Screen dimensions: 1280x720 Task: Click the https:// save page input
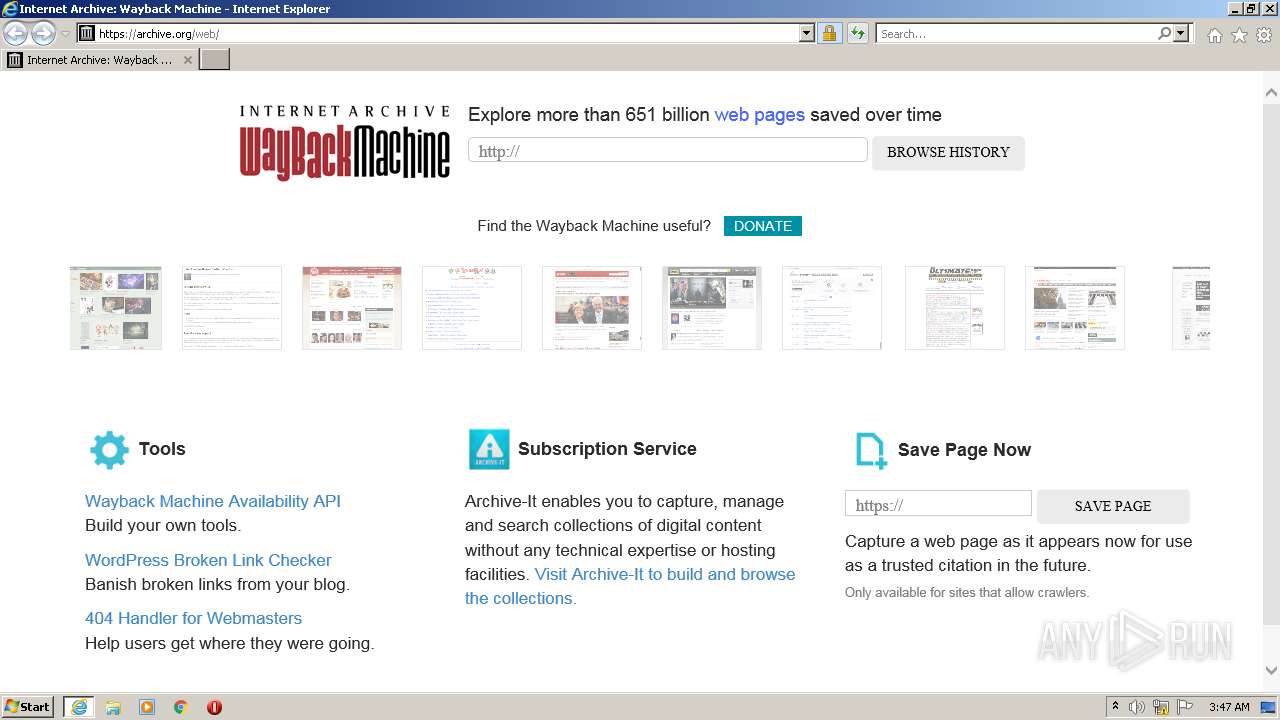pos(938,504)
